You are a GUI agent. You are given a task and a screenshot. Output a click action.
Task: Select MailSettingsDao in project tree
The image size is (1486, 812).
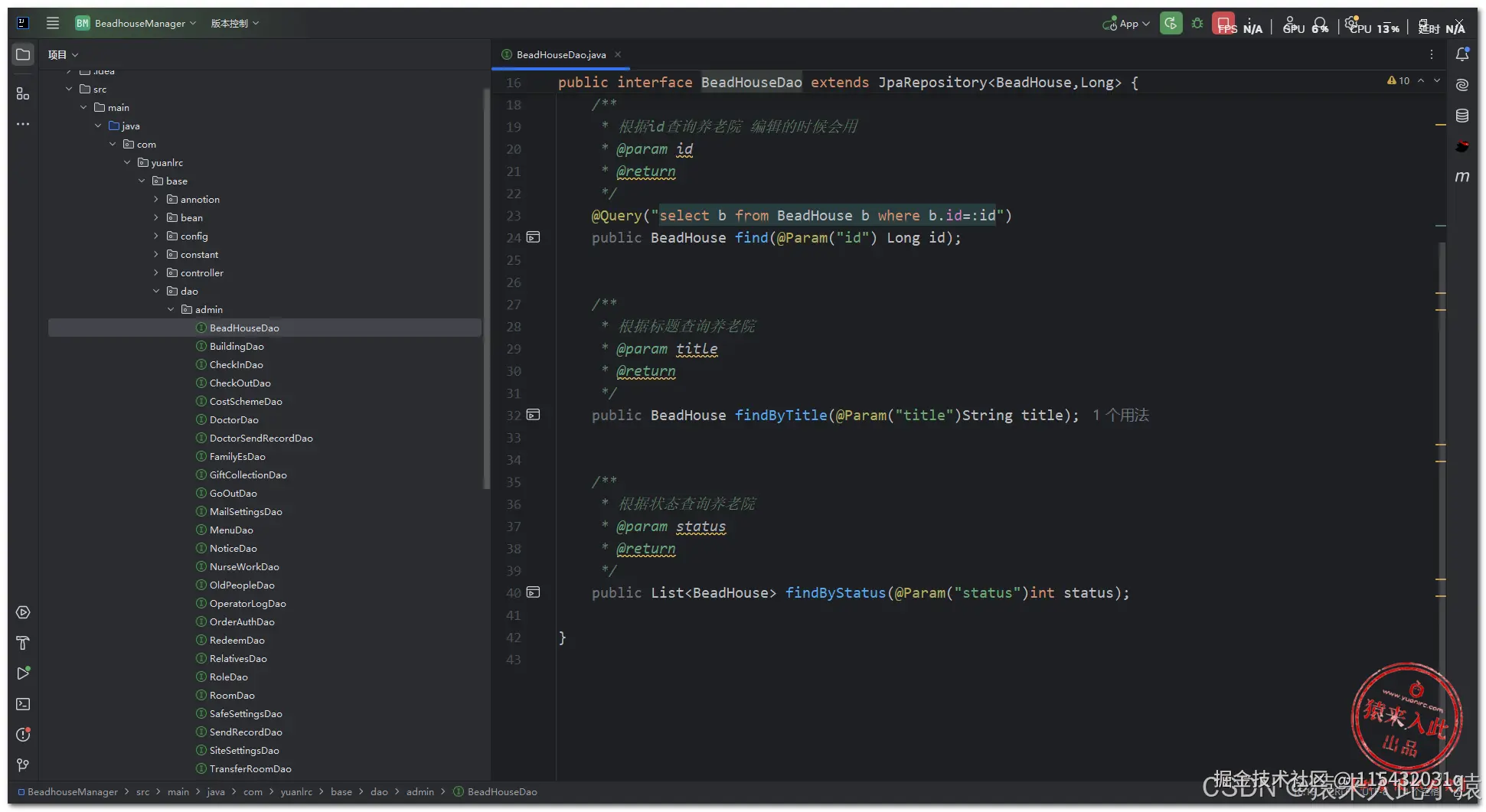click(246, 511)
